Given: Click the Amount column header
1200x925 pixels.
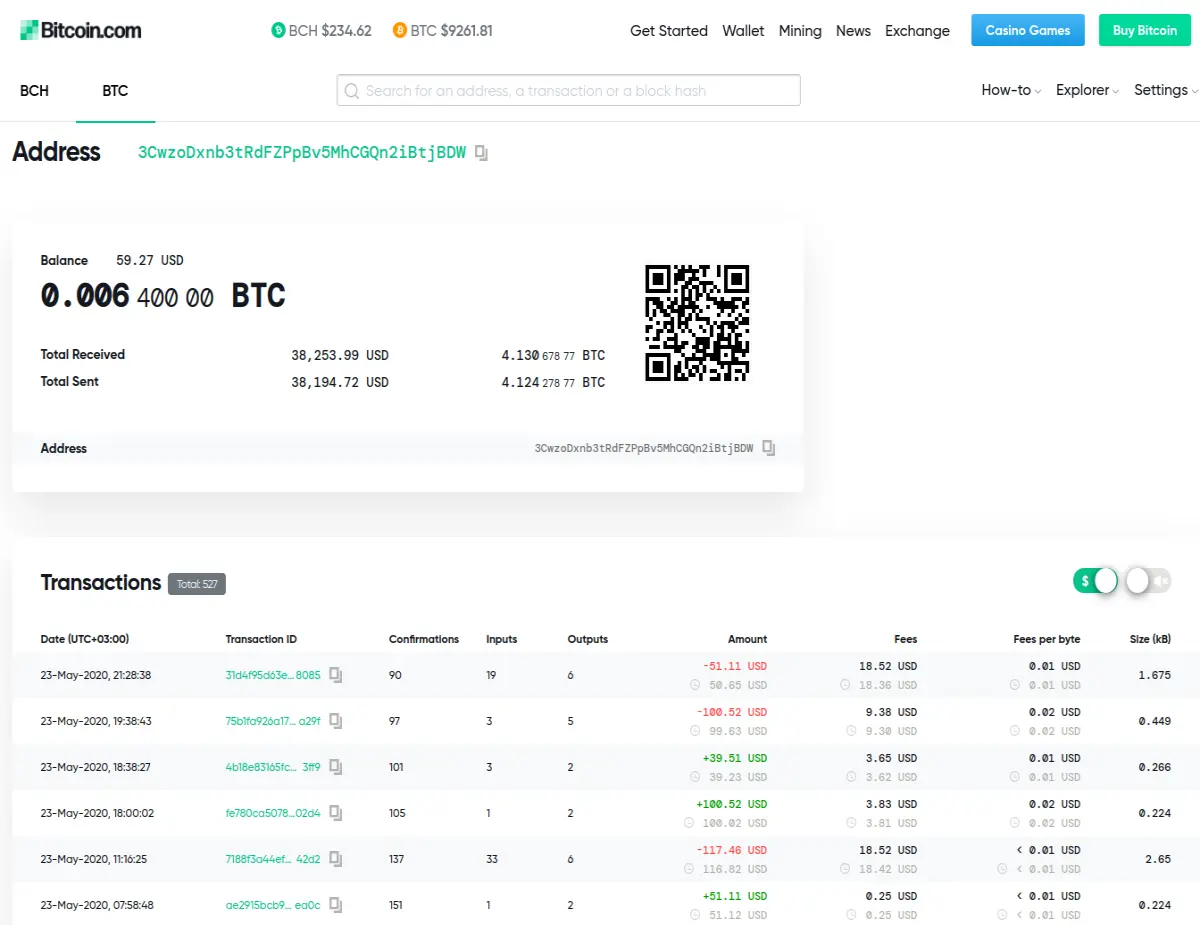Looking at the screenshot, I should [x=747, y=639].
